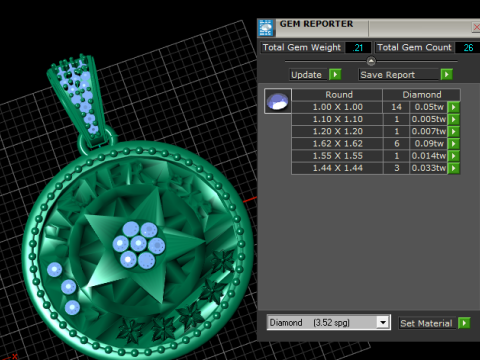Click the green arrow on 1.10 X 1.10 row

(454, 119)
